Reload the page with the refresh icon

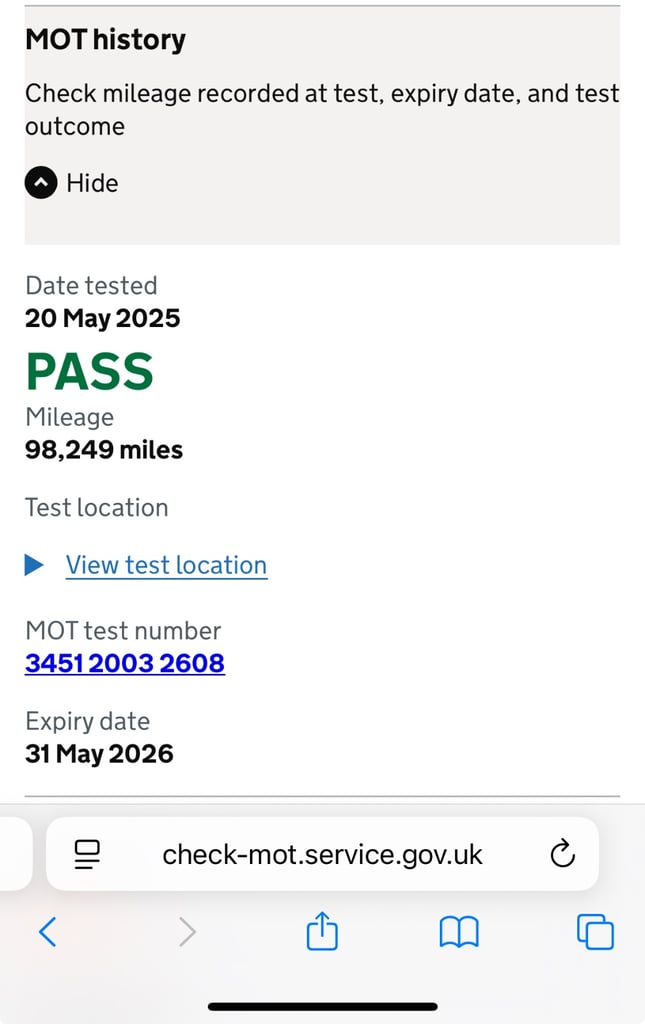point(562,854)
